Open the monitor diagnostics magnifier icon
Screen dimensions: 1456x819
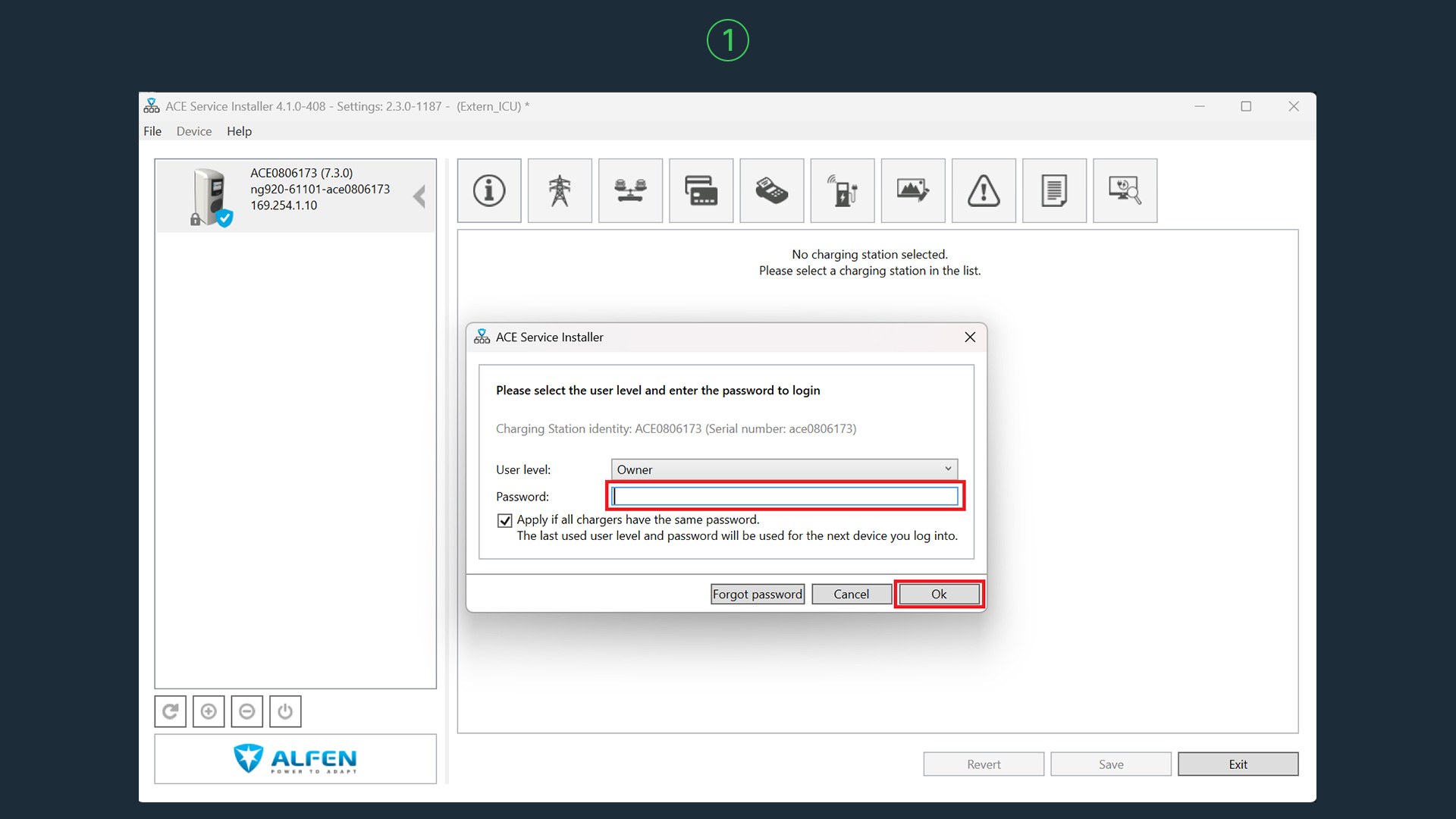(x=1125, y=190)
